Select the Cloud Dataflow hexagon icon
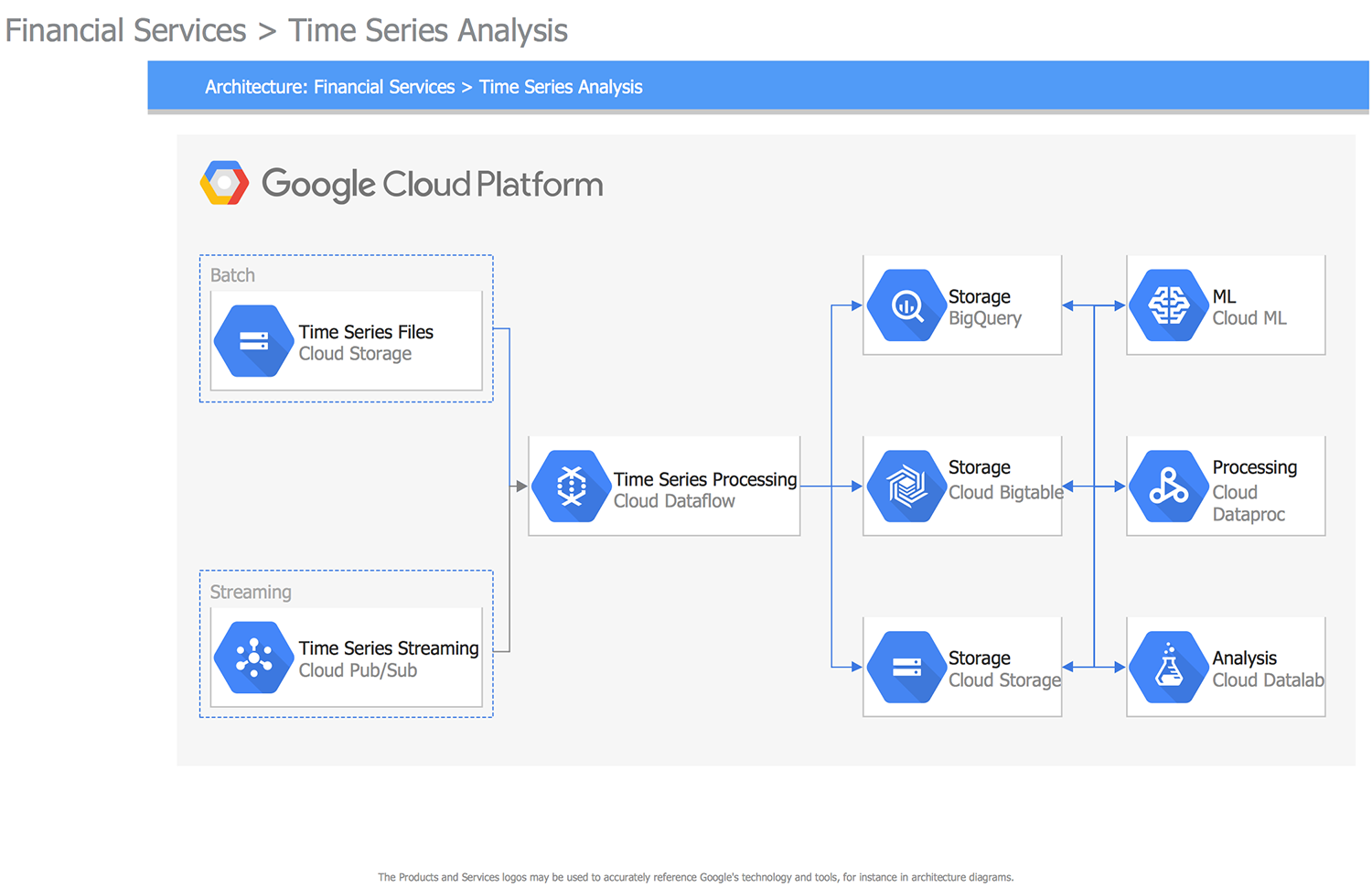 [x=572, y=487]
